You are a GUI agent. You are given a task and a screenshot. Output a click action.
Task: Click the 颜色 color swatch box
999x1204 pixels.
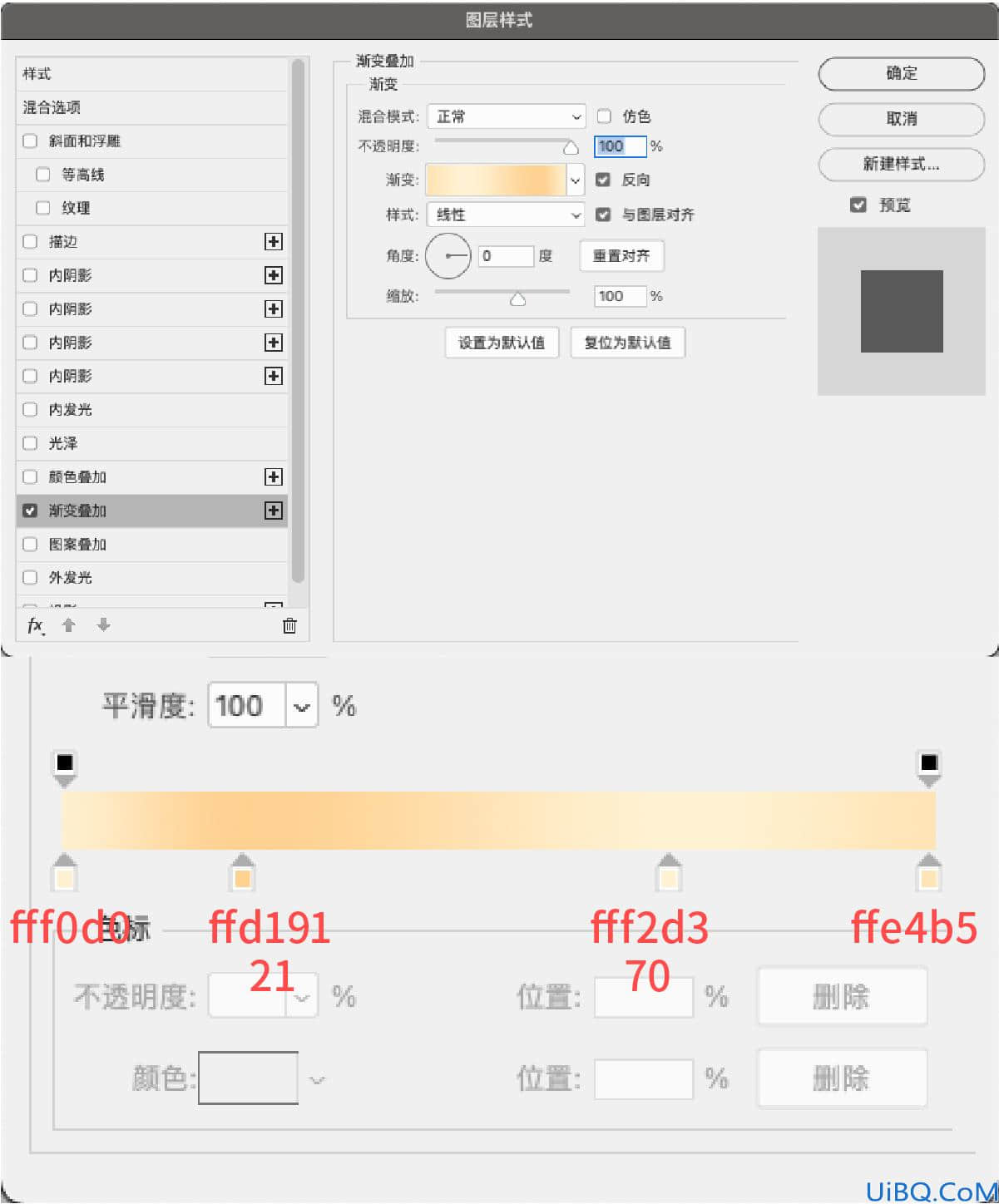(x=249, y=1078)
